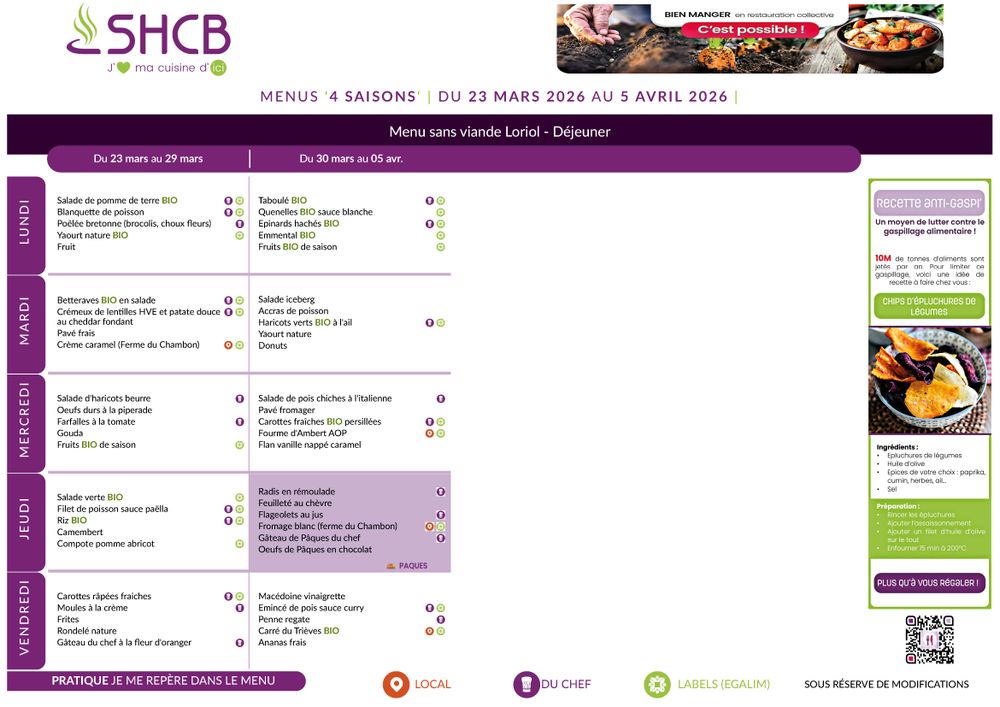Click the 'C'est possible !' red banner label
Screen dimensions: 1000x707
tap(736, 30)
